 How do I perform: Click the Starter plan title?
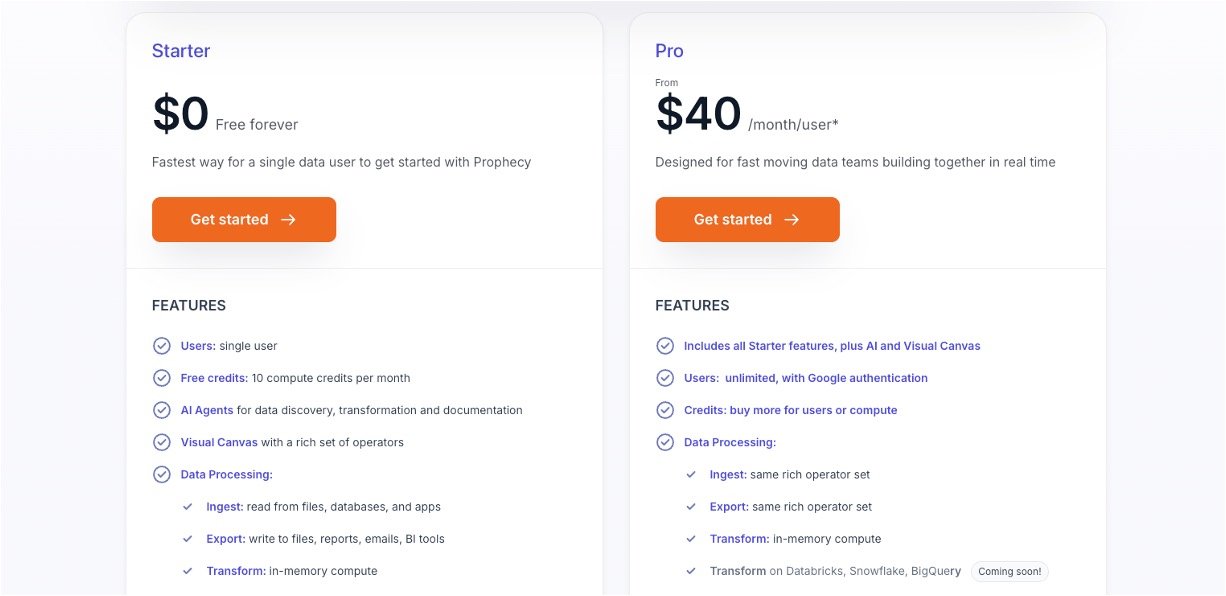pos(181,51)
